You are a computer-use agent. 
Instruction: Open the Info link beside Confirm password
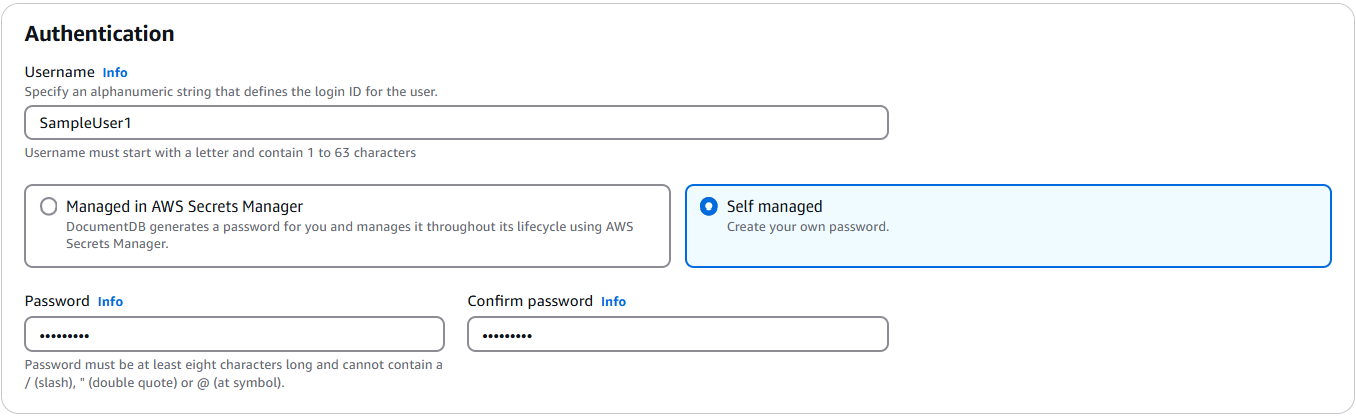point(613,301)
